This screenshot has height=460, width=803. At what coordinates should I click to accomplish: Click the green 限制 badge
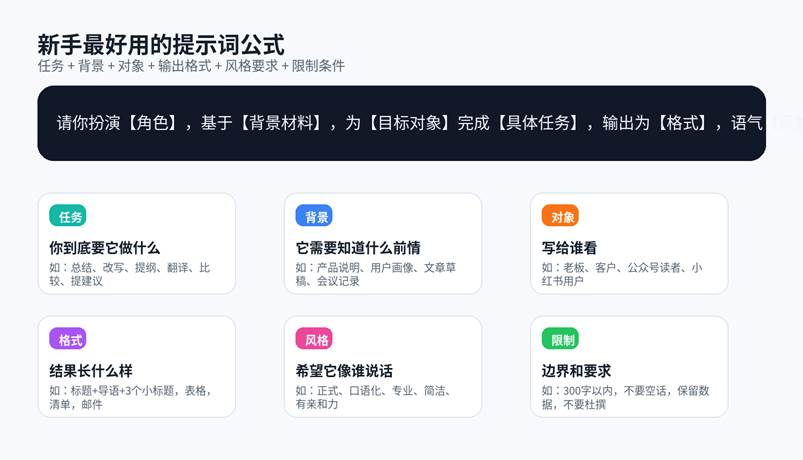point(560,339)
